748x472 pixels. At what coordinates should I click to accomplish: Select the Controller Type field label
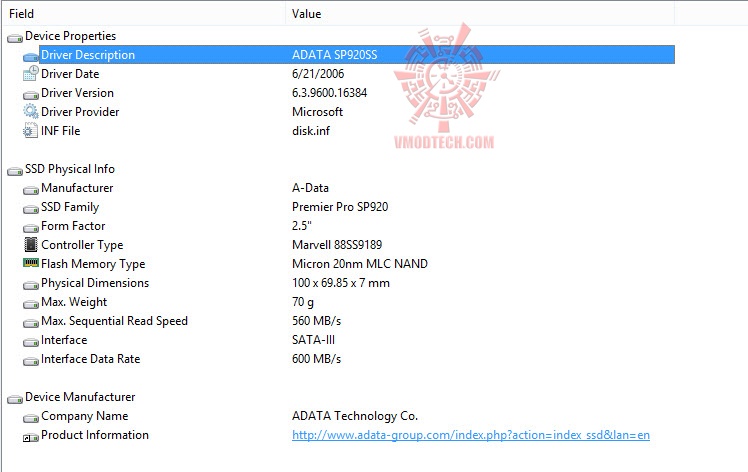[x=82, y=245]
